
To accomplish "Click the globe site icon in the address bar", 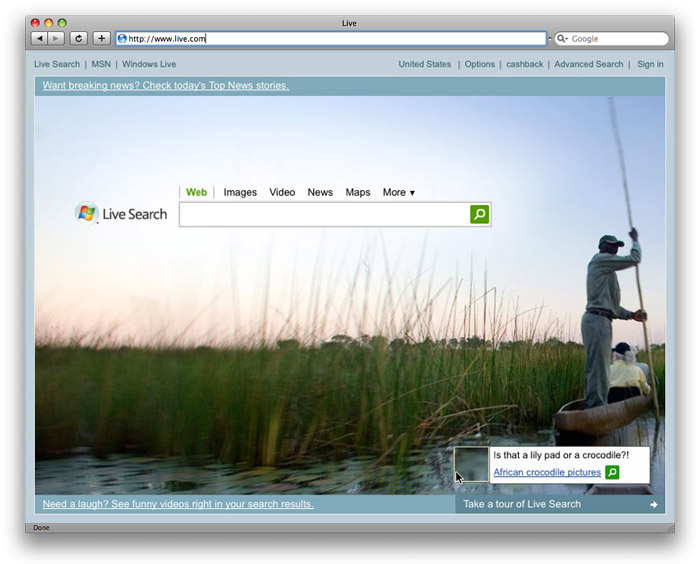I will pos(122,39).
